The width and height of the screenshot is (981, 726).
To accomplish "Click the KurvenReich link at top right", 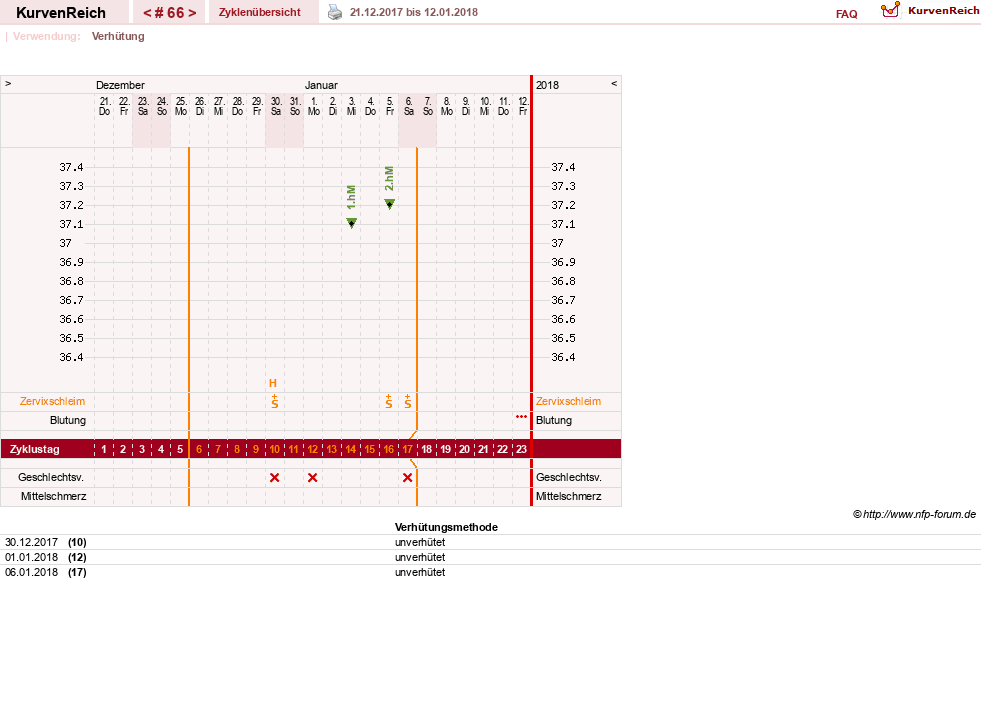I will (943, 11).
